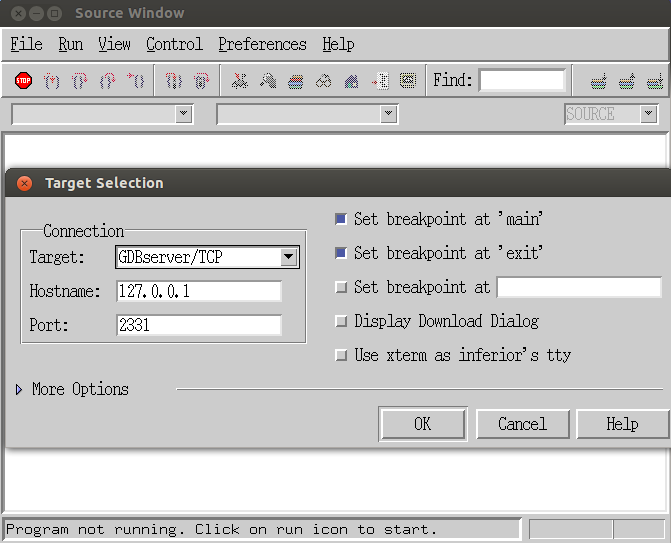Open the Registers window icon

click(239, 81)
